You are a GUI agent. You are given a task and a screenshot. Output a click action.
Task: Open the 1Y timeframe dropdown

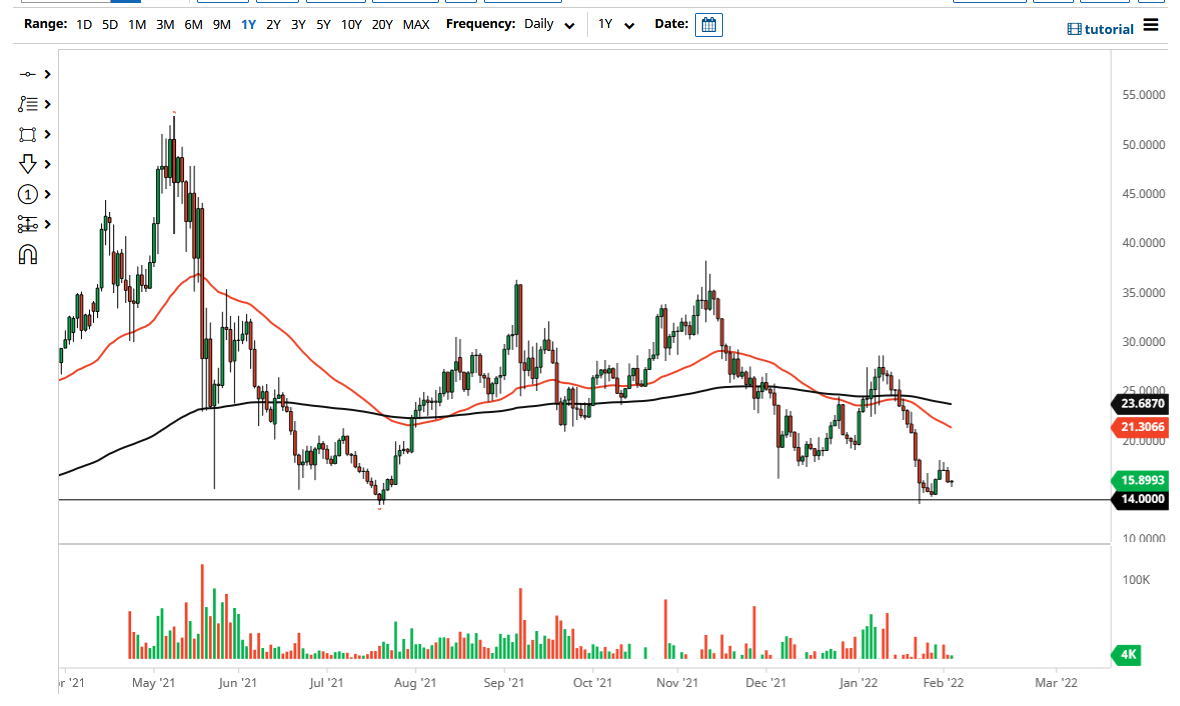coord(614,24)
